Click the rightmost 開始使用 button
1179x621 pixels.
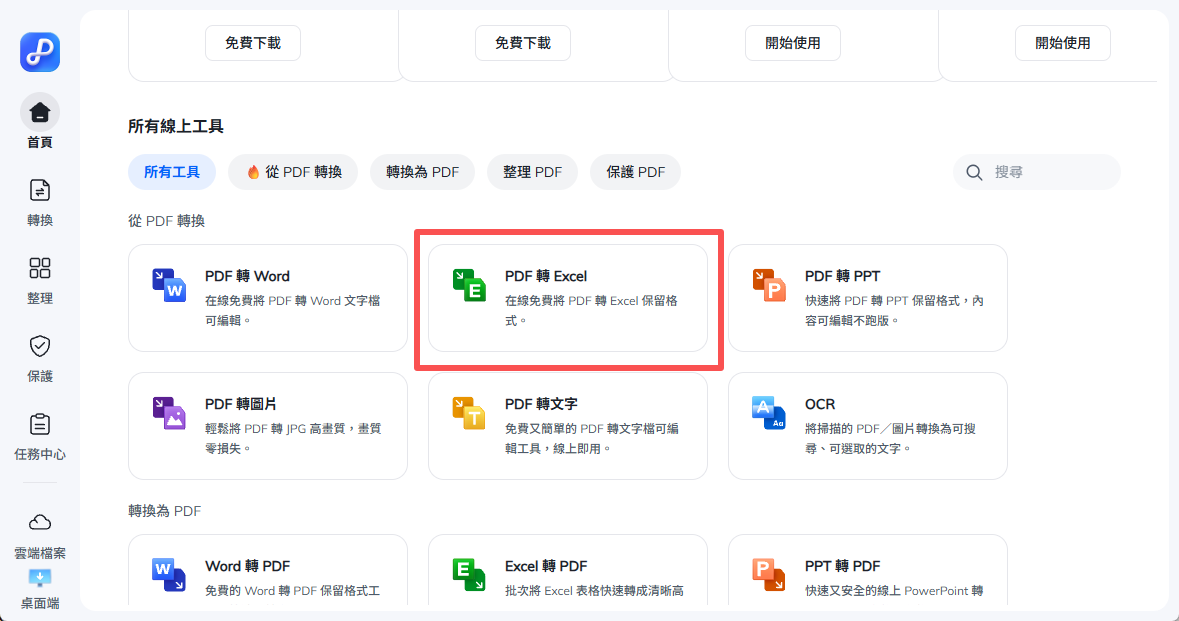(x=1062, y=42)
